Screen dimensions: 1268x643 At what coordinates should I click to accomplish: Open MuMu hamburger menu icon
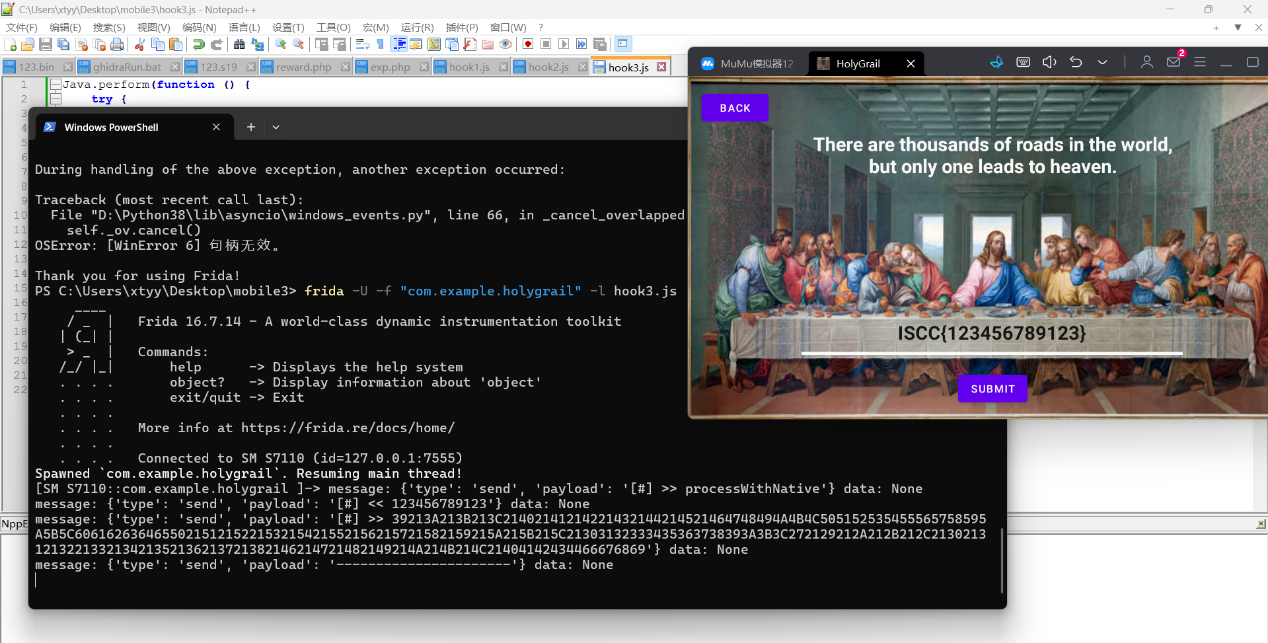click(x=1200, y=62)
